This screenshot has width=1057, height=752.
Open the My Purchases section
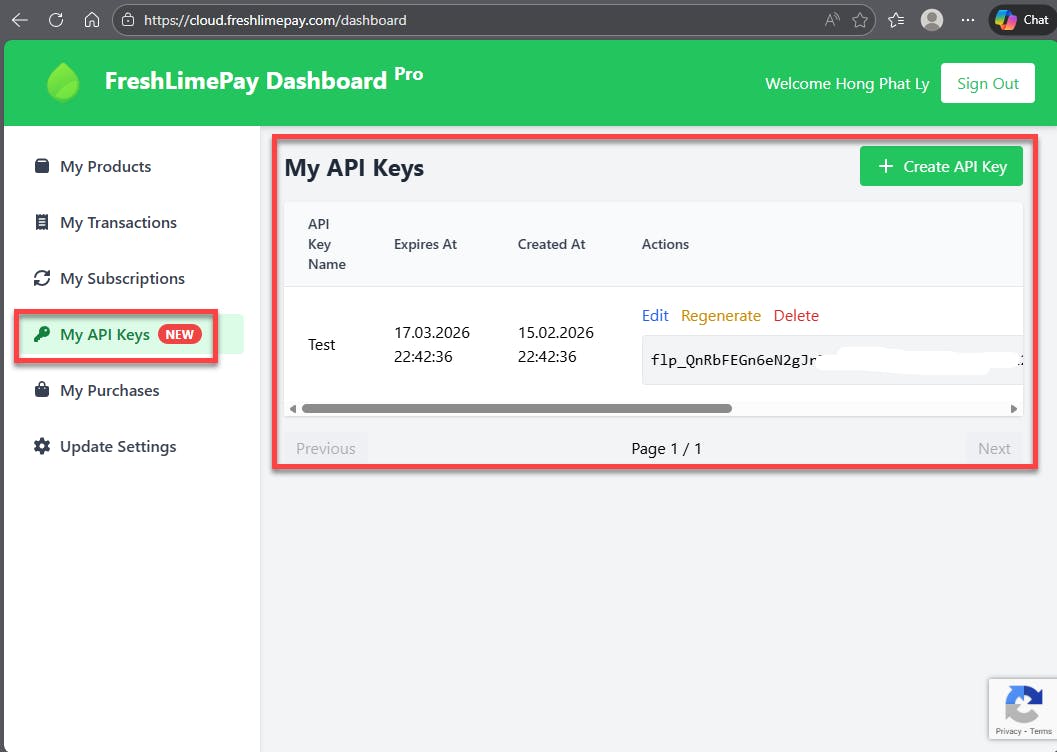click(109, 390)
